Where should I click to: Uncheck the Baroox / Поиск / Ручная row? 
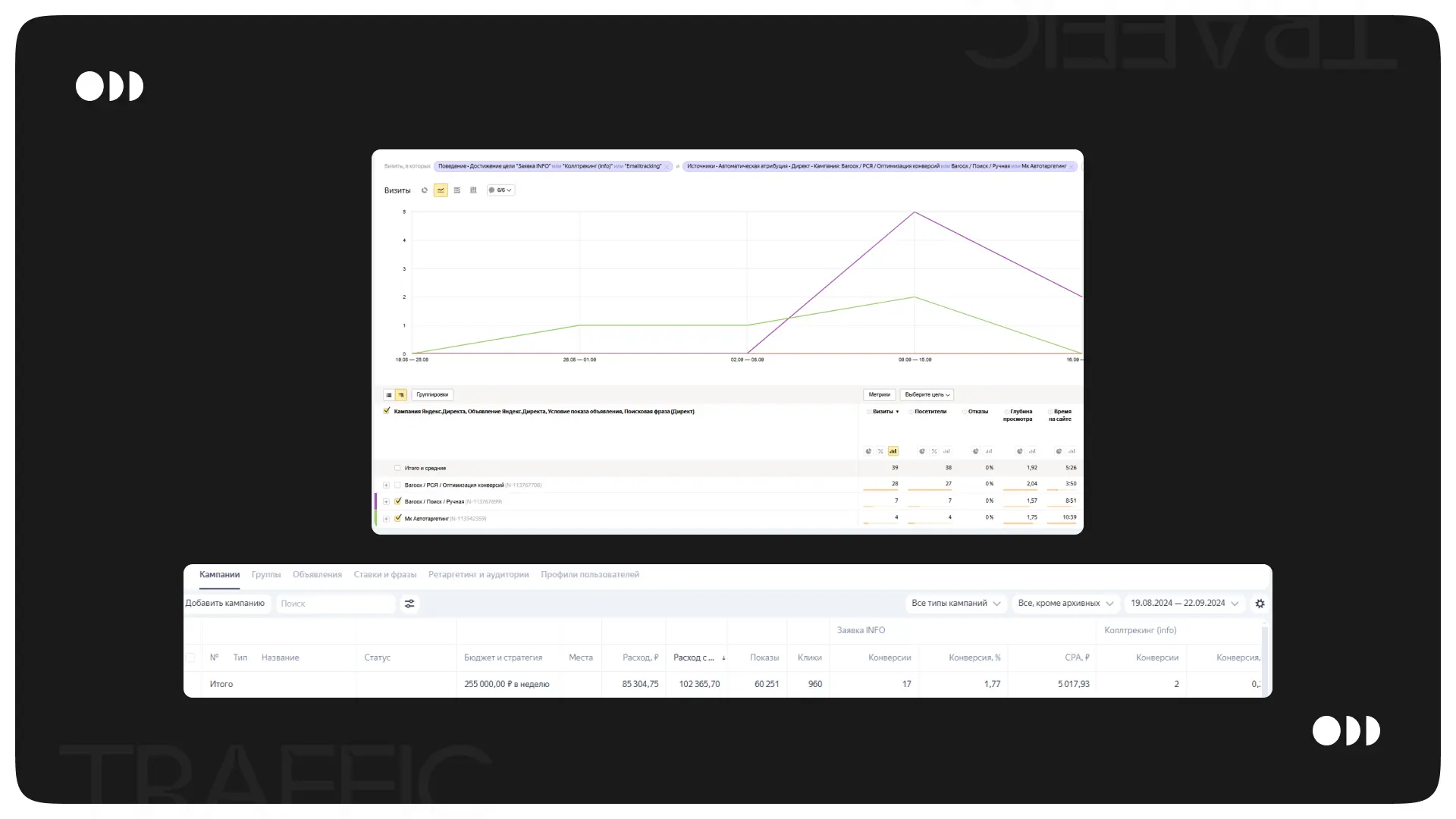(398, 501)
